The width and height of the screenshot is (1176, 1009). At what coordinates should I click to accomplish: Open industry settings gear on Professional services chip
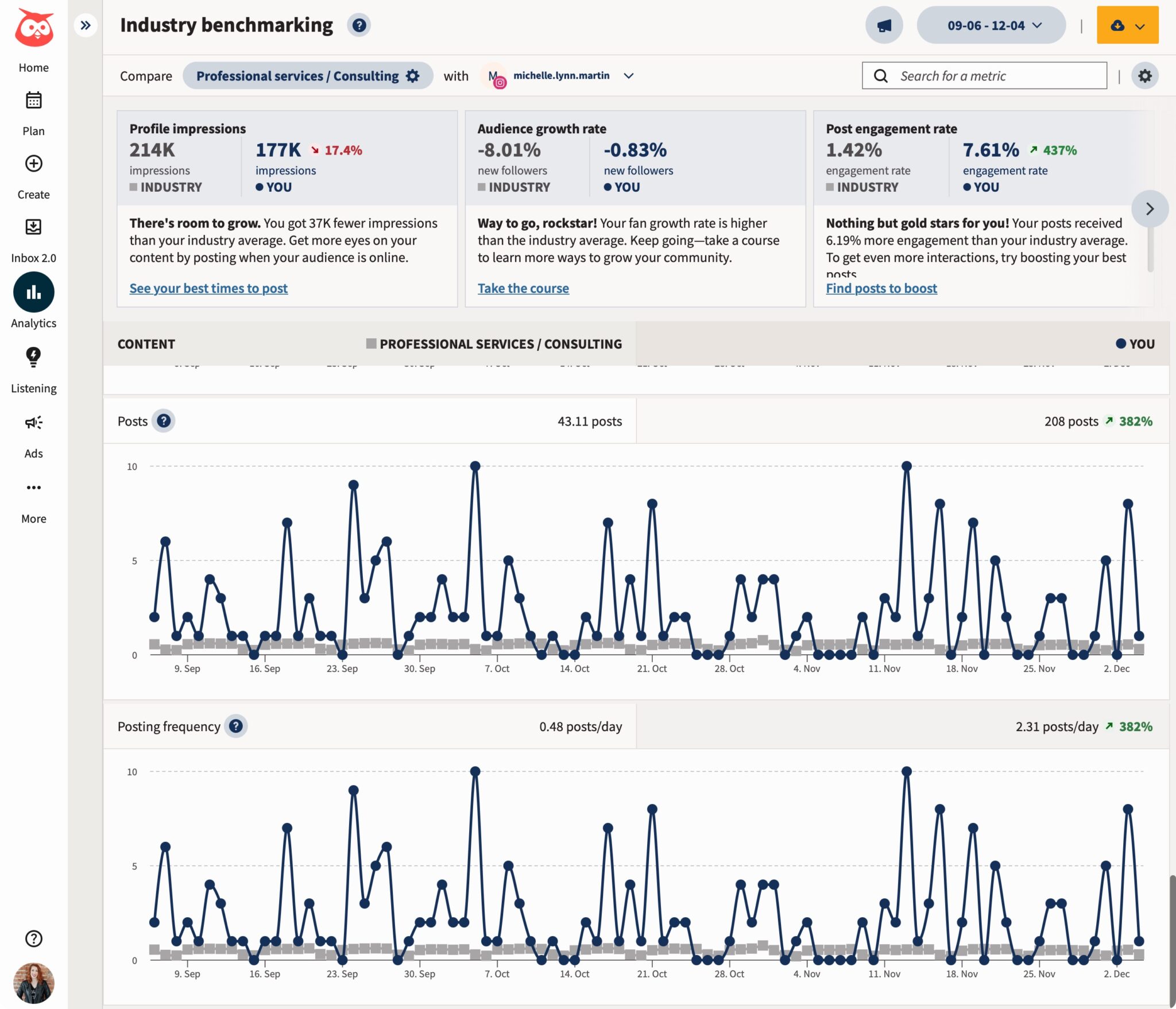coord(412,75)
